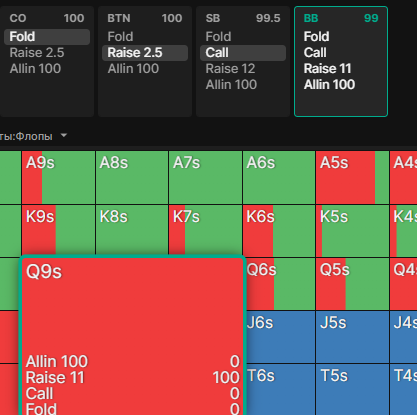Click the J6s hand cell
Screen dimensions: 417x415
coord(281,337)
